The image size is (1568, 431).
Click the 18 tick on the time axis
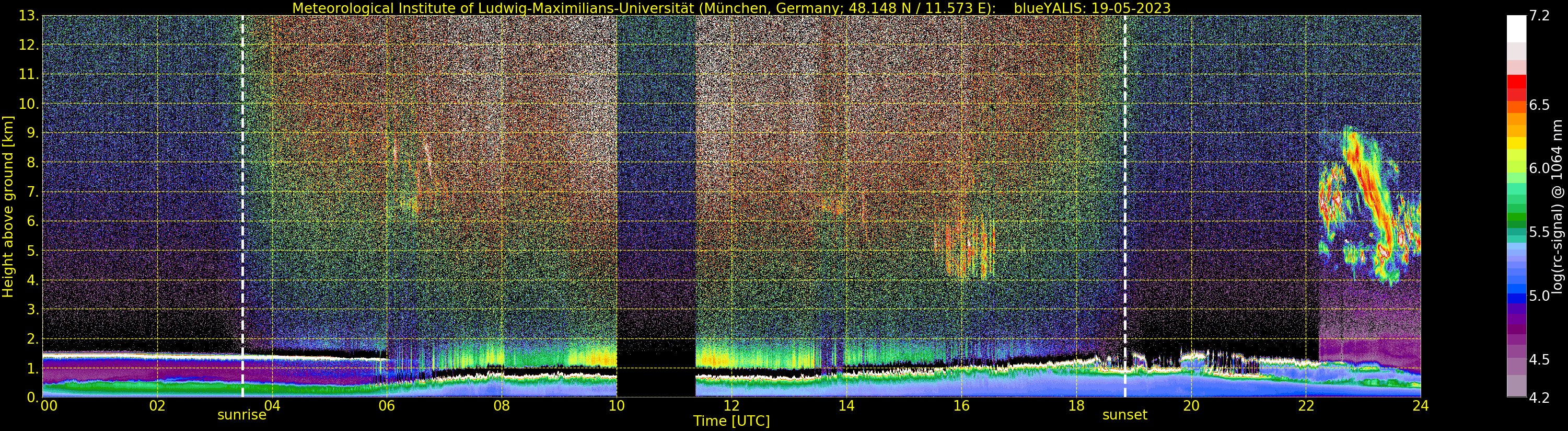pyautogui.click(x=1076, y=406)
